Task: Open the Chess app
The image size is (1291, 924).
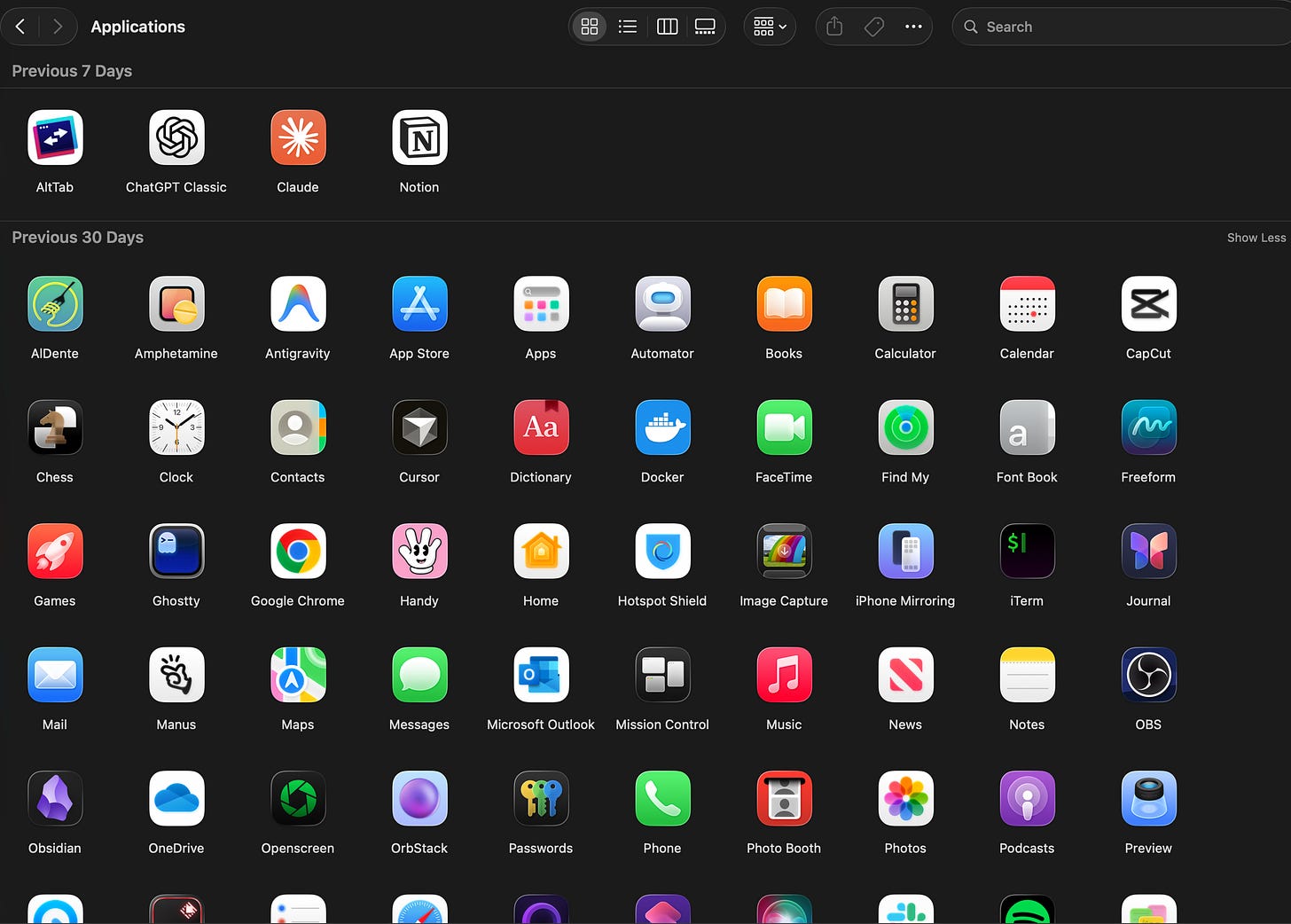Action: click(55, 427)
